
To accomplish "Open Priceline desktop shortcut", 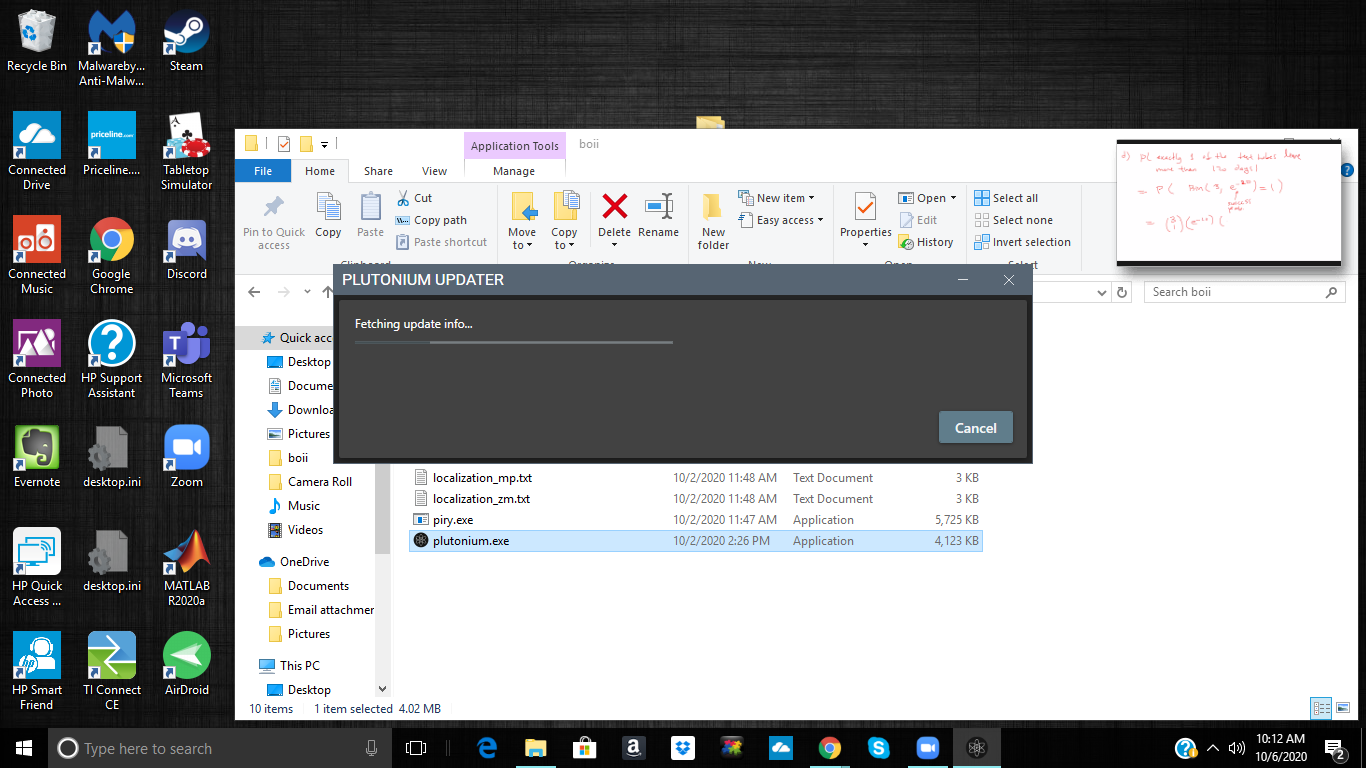I will coord(111,145).
